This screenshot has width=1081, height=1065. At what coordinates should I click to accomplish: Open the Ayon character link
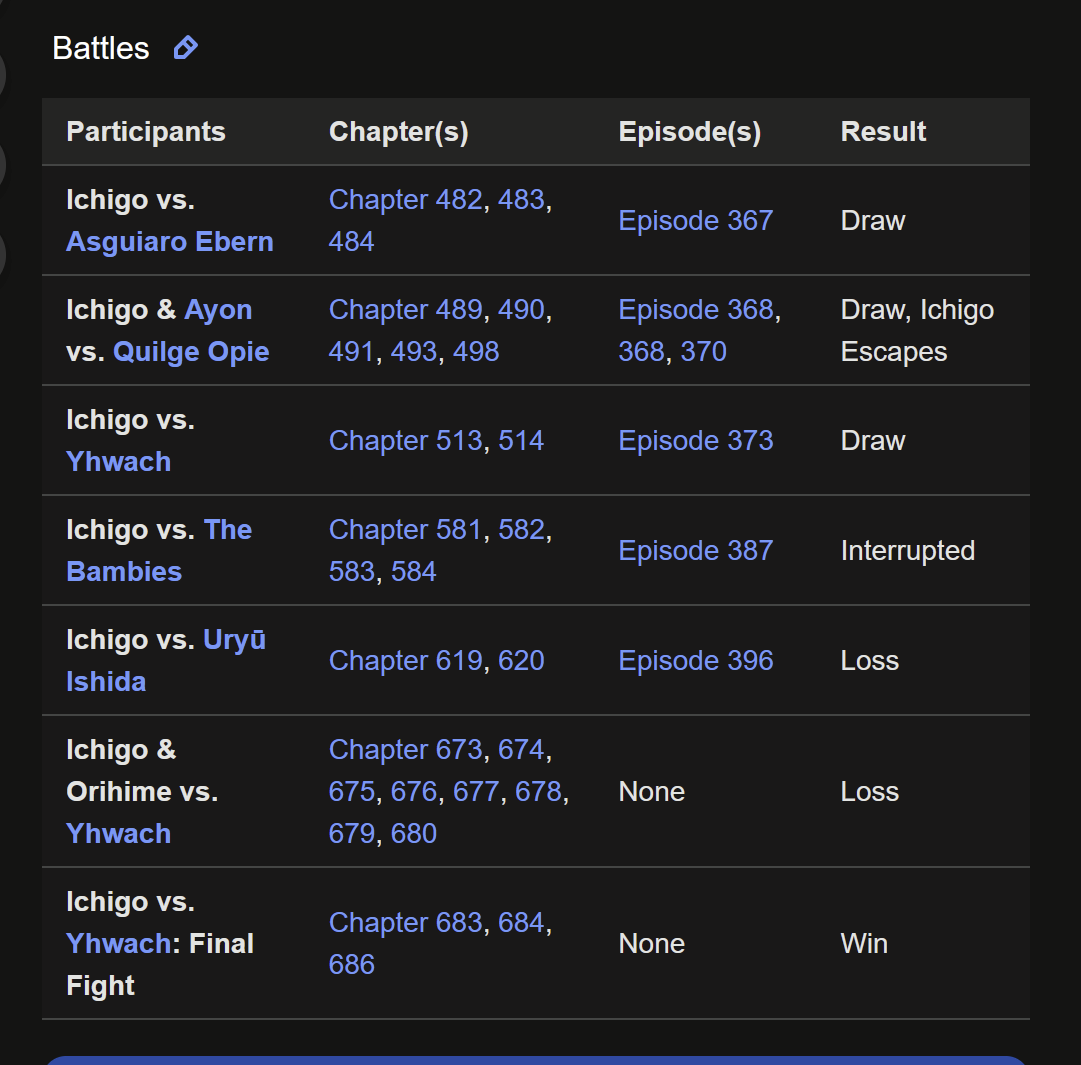[x=218, y=310]
